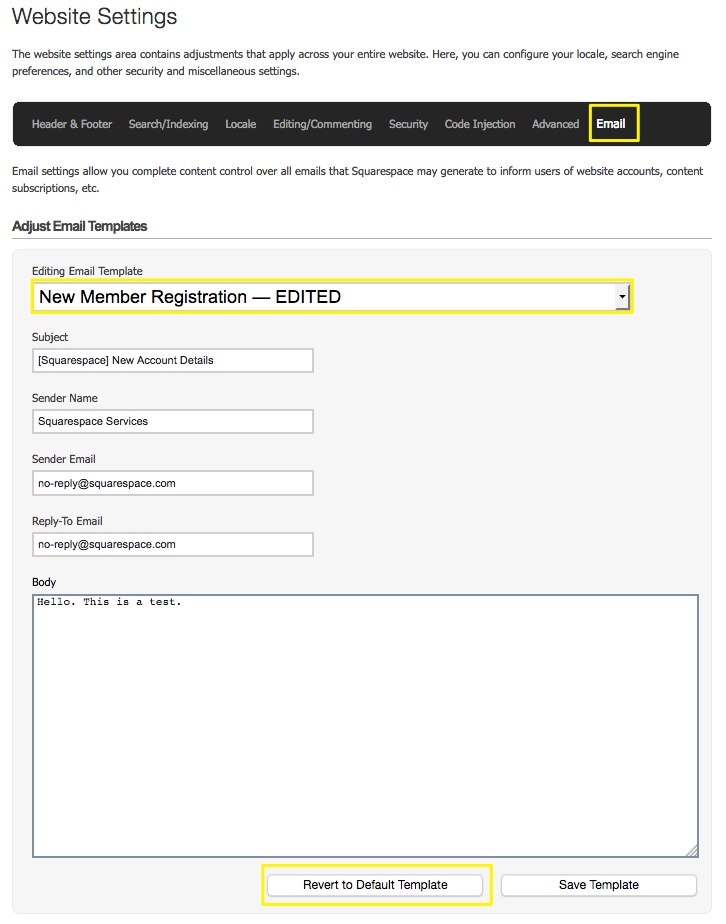Image resolution: width=726 pixels, height=924 pixels.
Task: Open the Header & Footer tab
Action: [x=72, y=124]
